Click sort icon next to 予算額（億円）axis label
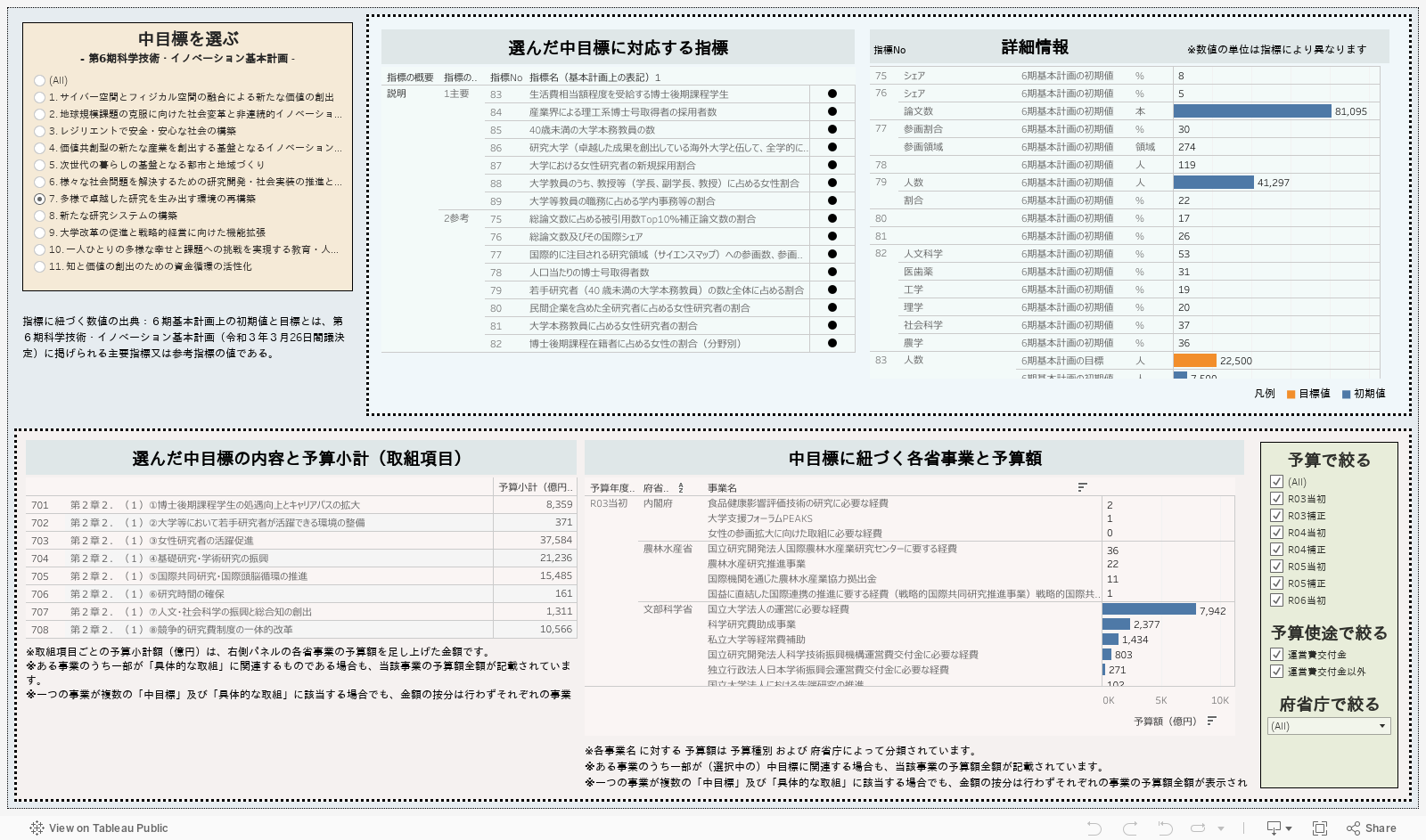Viewport: 1426px width, 840px height. click(1211, 721)
